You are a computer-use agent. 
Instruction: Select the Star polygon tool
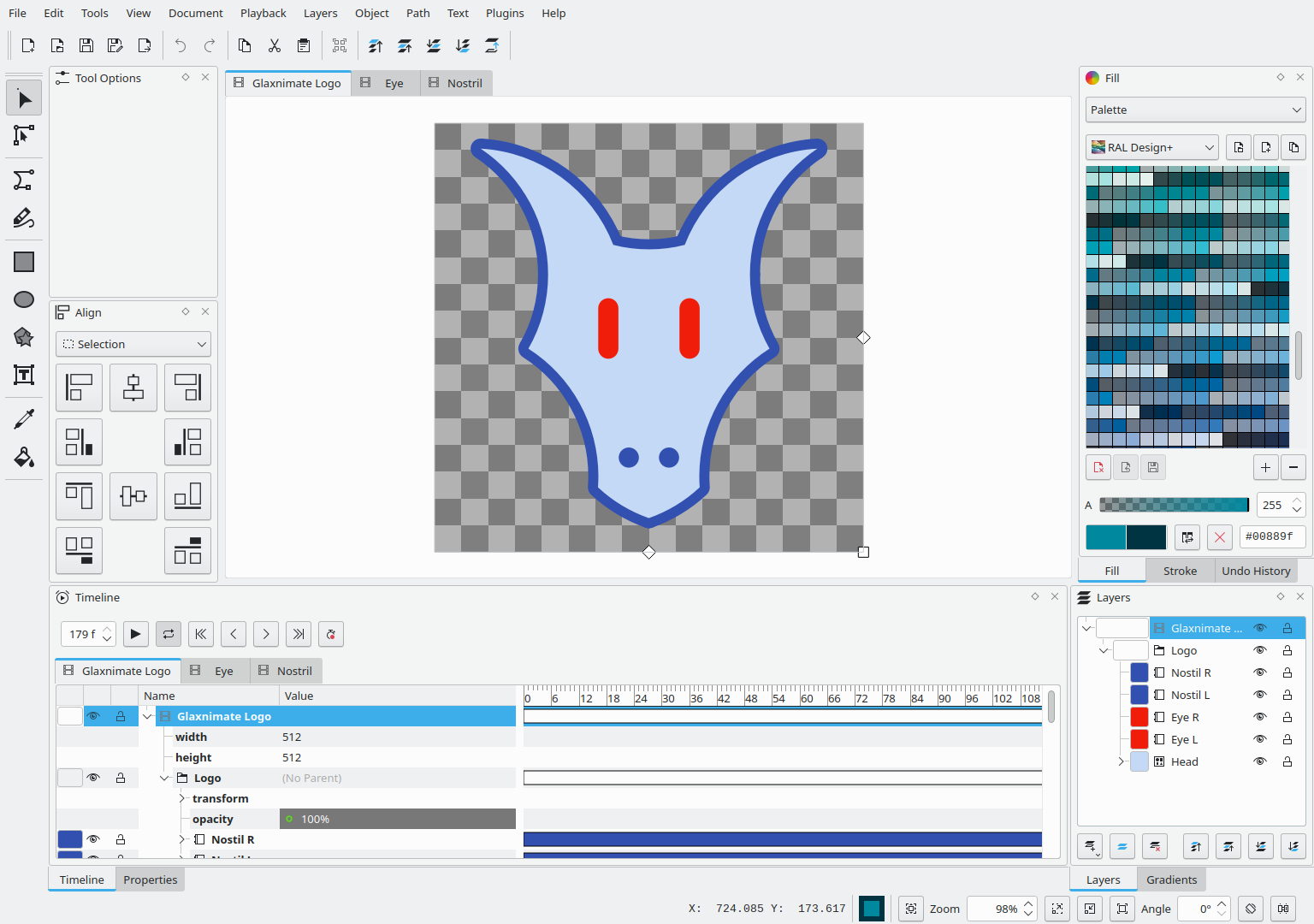point(24,337)
